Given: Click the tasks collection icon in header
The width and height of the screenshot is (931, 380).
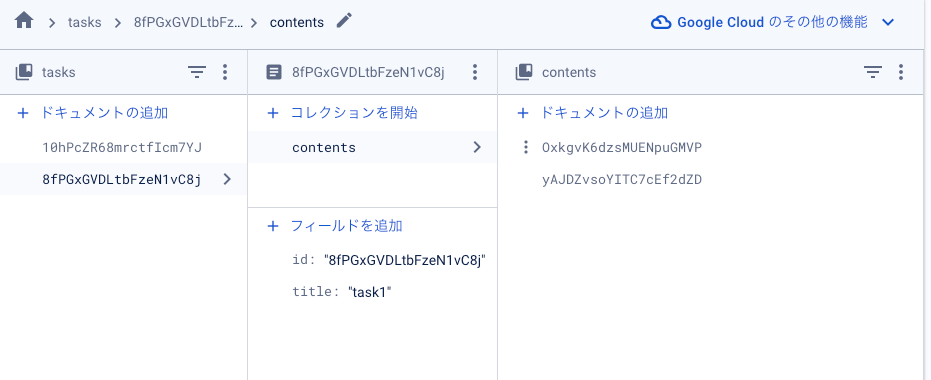Looking at the screenshot, I should [24, 72].
